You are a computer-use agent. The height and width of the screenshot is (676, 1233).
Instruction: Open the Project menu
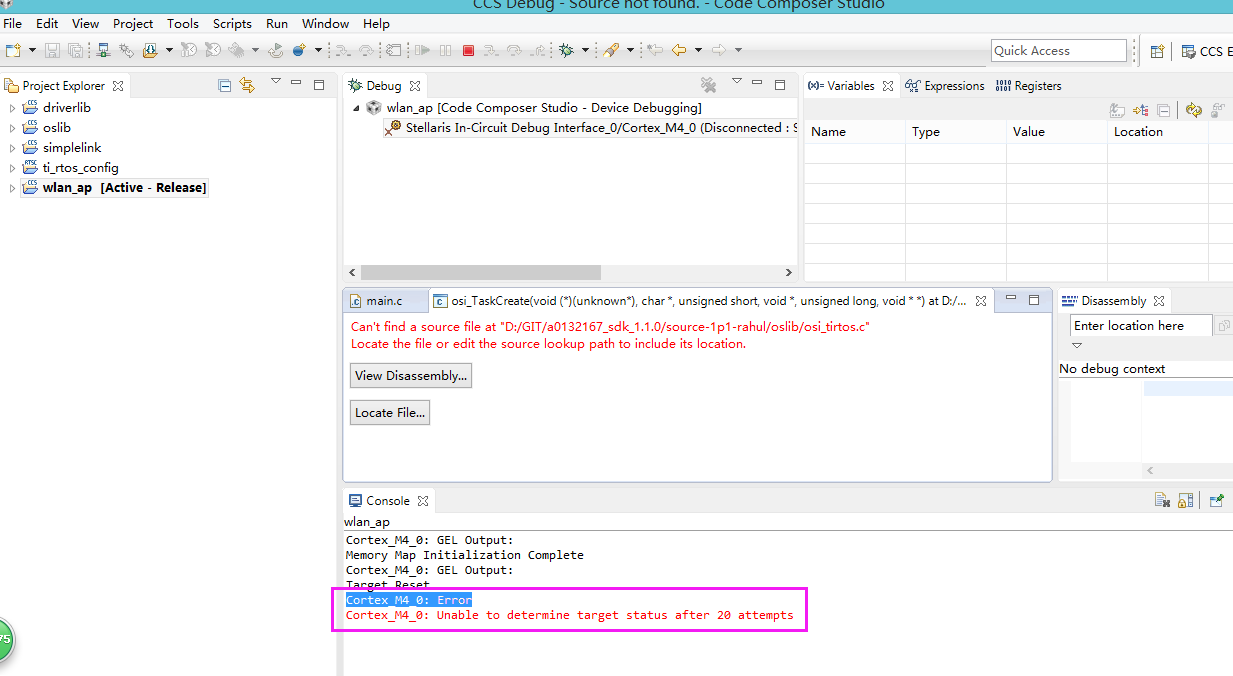click(x=133, y=23)
